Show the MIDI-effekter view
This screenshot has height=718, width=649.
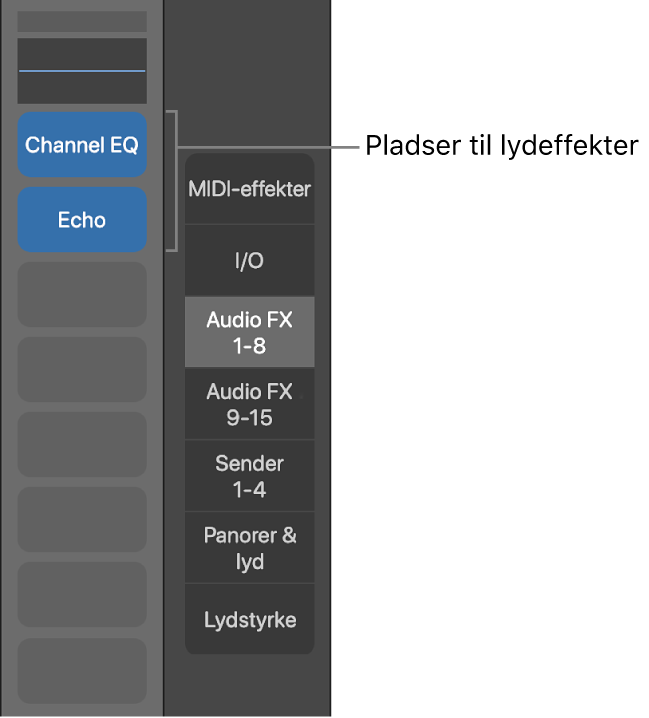[x=249, y=189]
